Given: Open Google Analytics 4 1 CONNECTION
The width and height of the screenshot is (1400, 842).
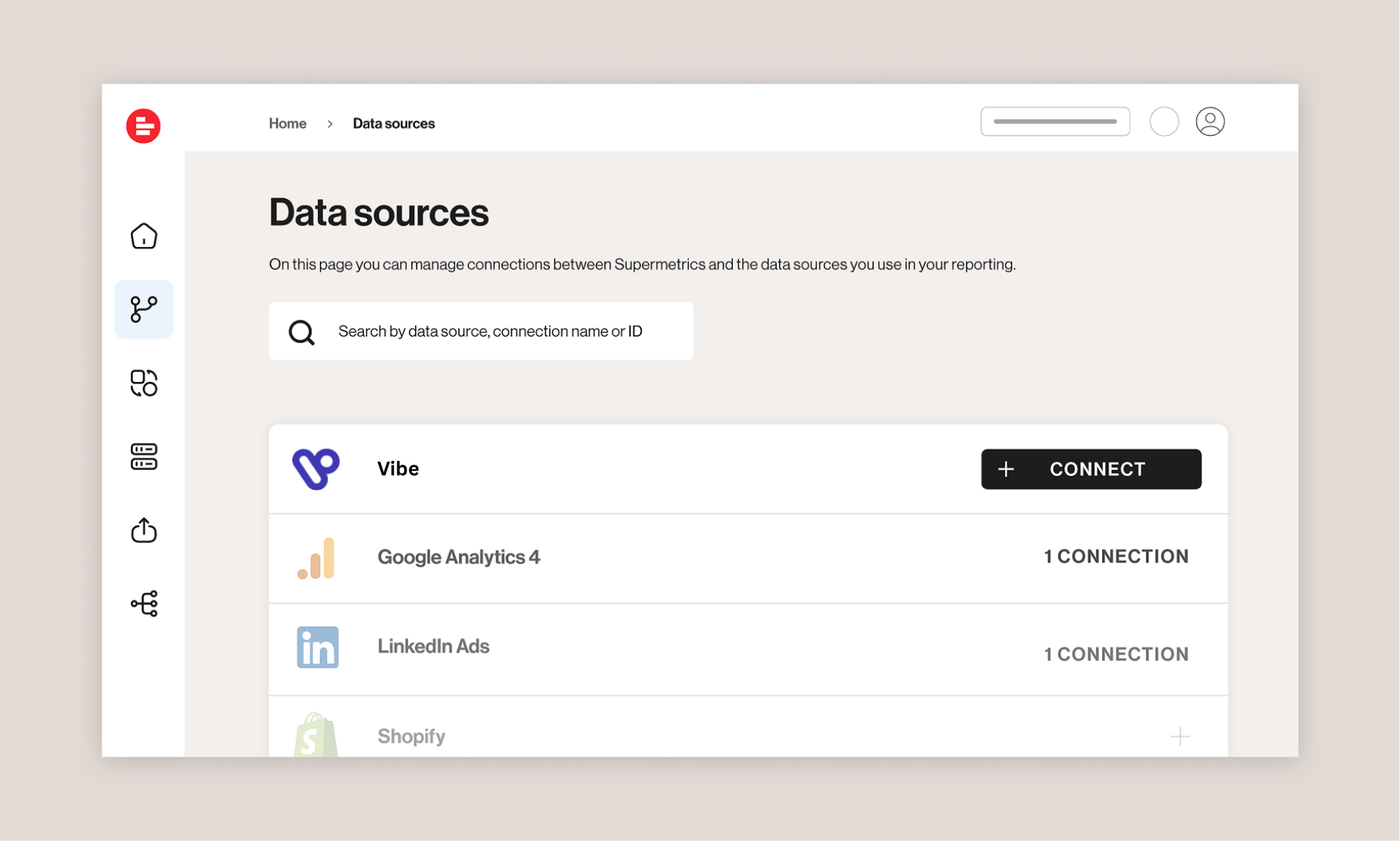Looking at the screenshot, I should [1116, 556].
